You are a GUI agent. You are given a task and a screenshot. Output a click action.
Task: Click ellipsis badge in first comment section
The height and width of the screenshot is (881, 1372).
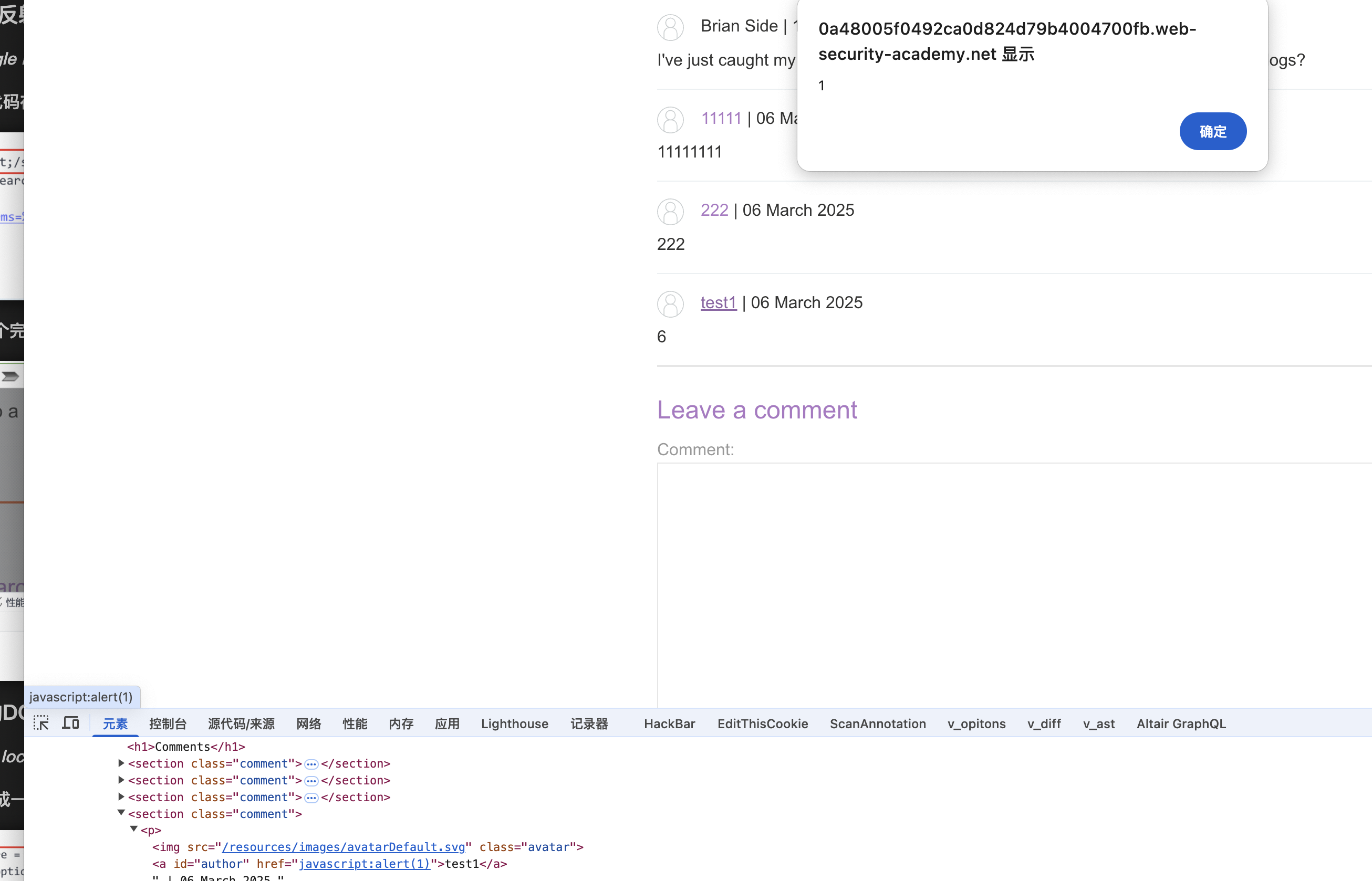[x=311, y=764]
